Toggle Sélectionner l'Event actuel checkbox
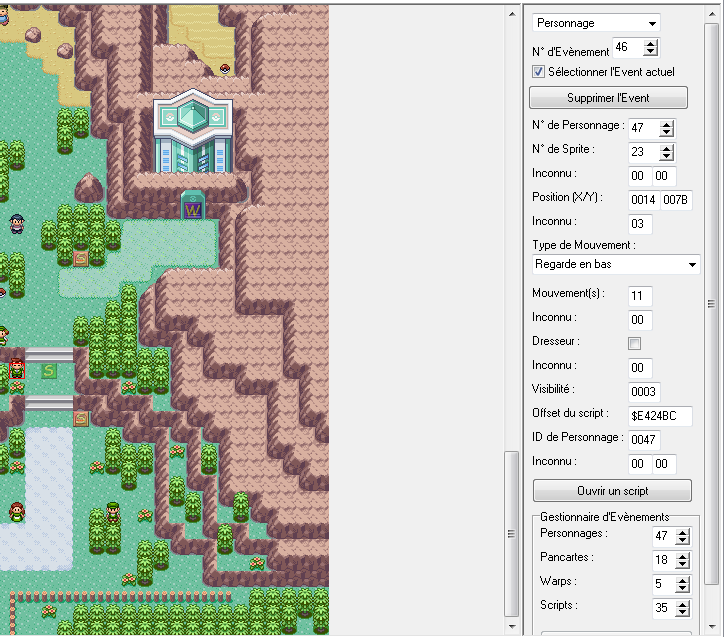Image resolution: width=725 pixels, height=637 pixels. click(538, 72)
